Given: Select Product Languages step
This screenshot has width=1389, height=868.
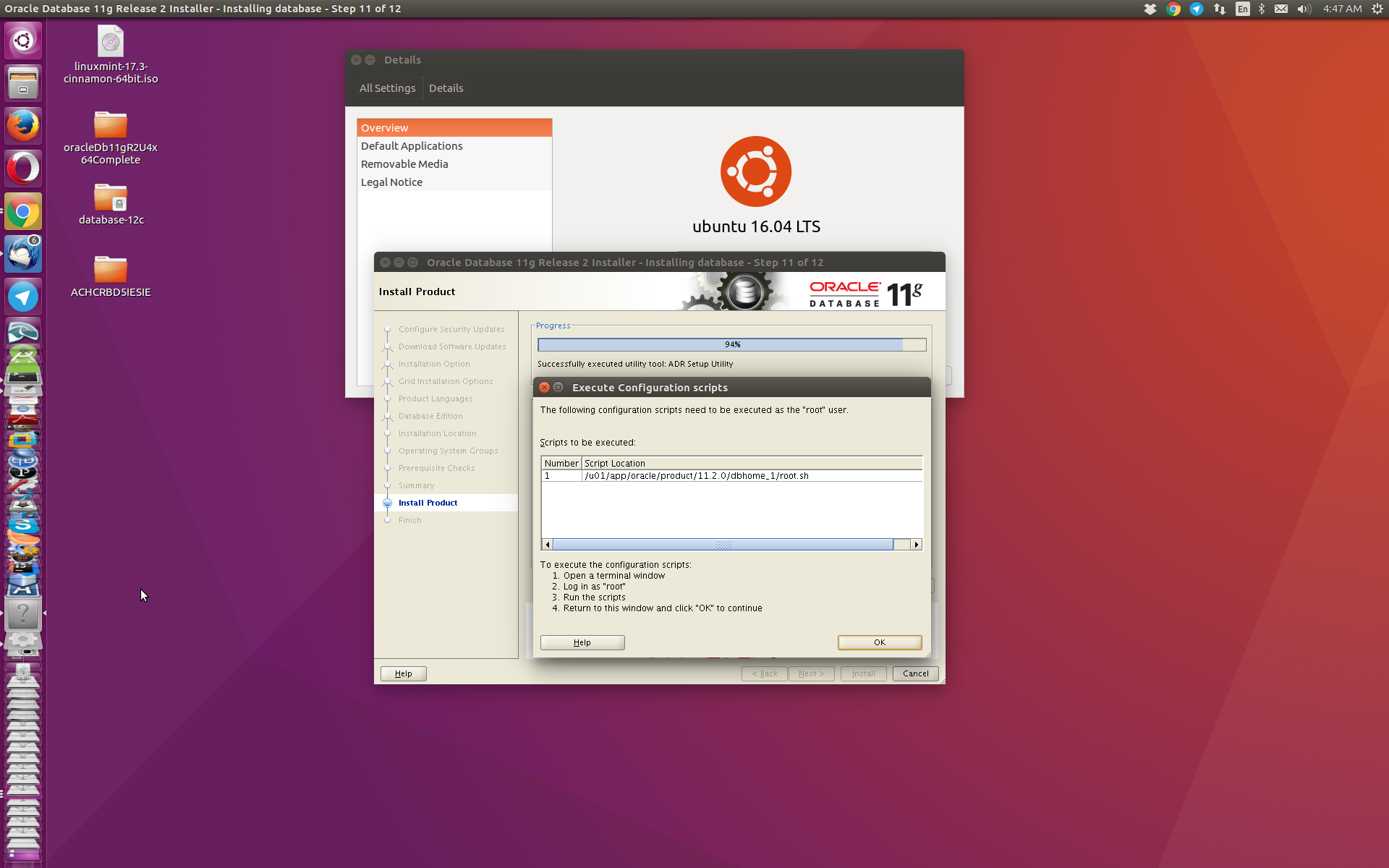Looking at the screenshot, I should 436,399.
